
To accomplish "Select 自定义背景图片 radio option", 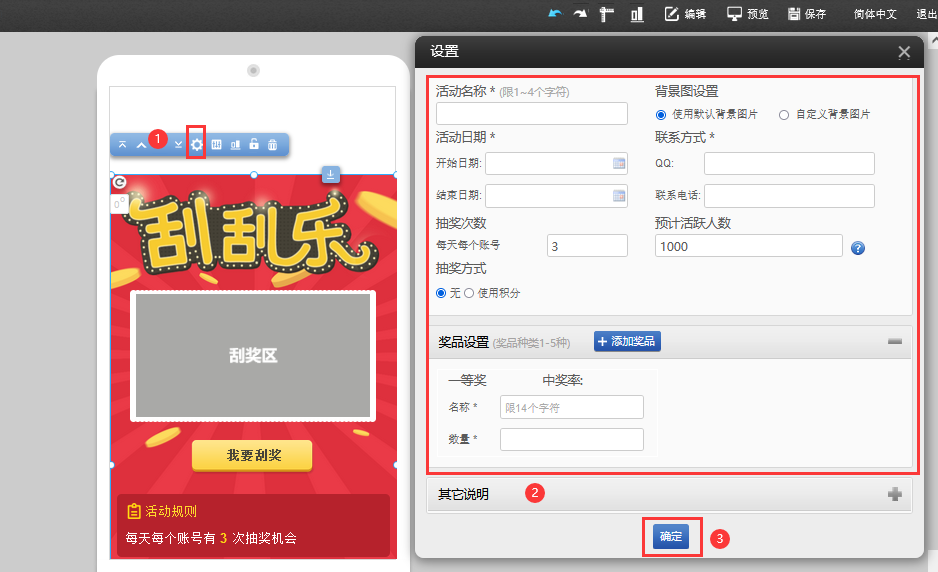I will 784,114.
